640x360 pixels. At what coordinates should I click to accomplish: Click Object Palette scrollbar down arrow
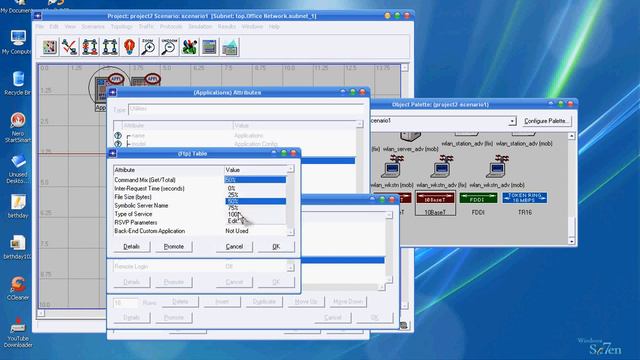tap(571, 241)
